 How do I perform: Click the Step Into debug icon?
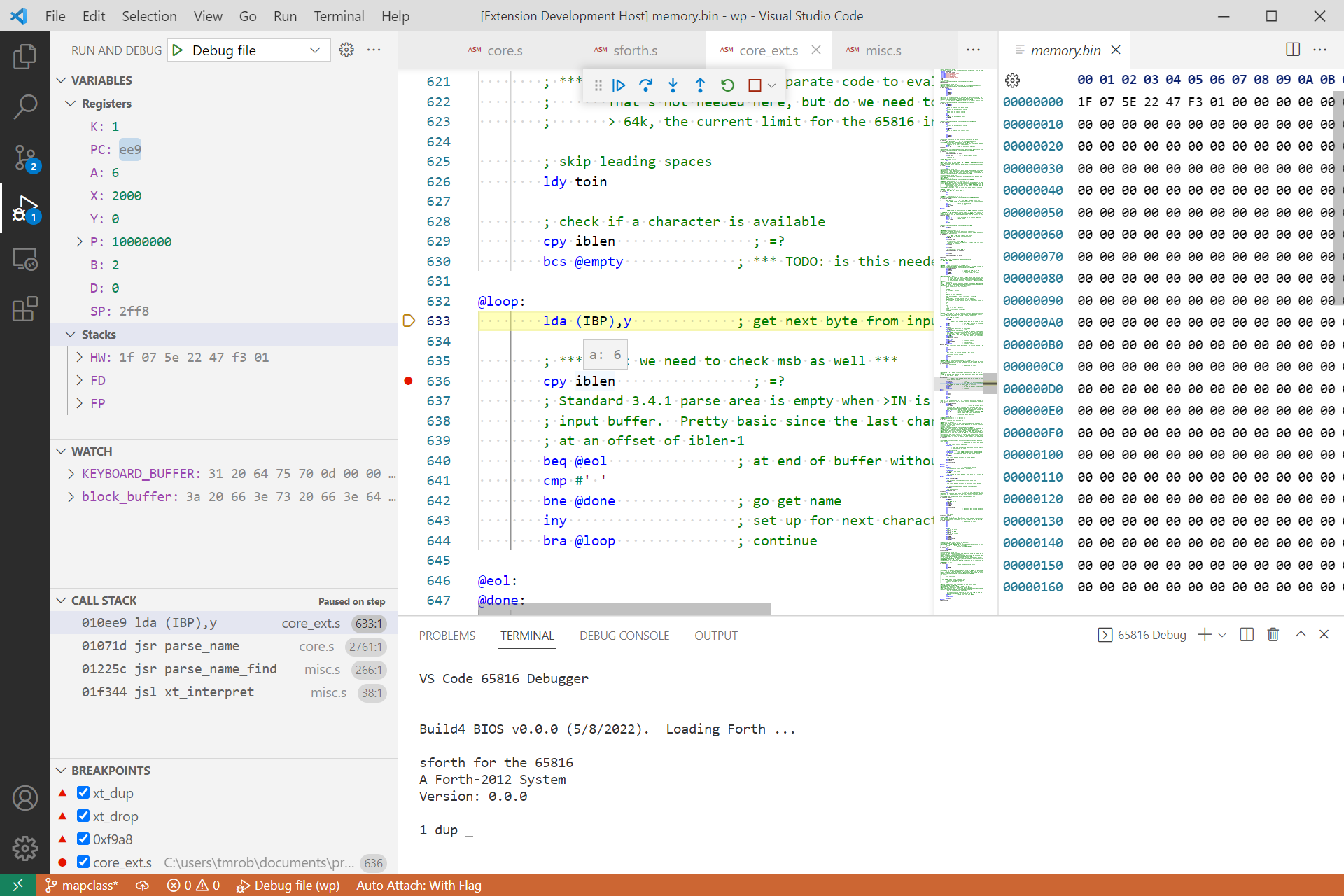coord(673,85)
